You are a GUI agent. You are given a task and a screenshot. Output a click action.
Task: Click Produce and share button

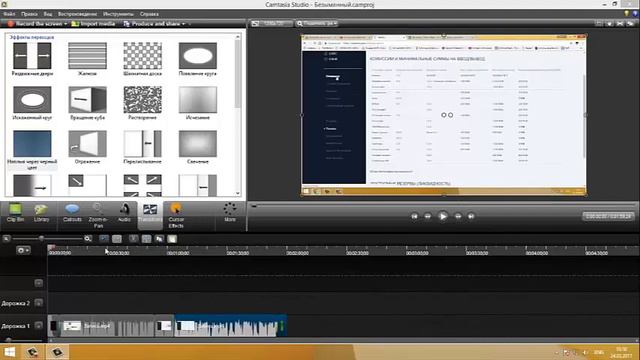click(152, 24)
